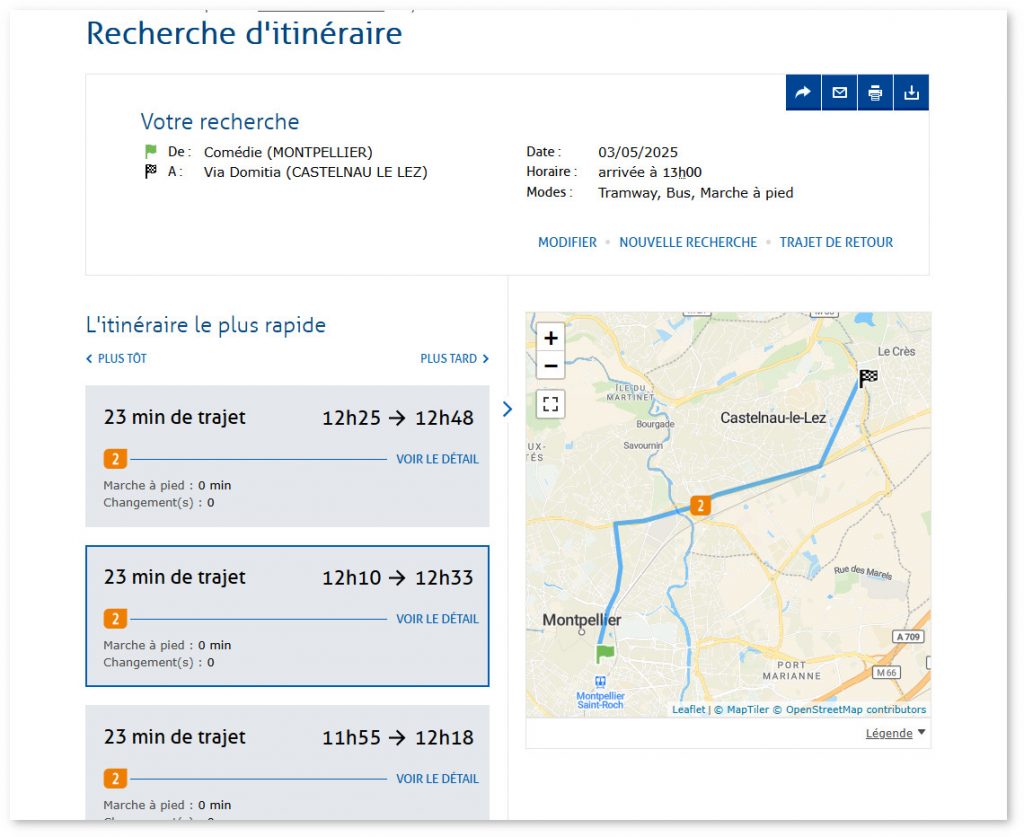This screenshot has height=837, width=1024.
Task: Expand the Légende dropdown
Action: 895,733
